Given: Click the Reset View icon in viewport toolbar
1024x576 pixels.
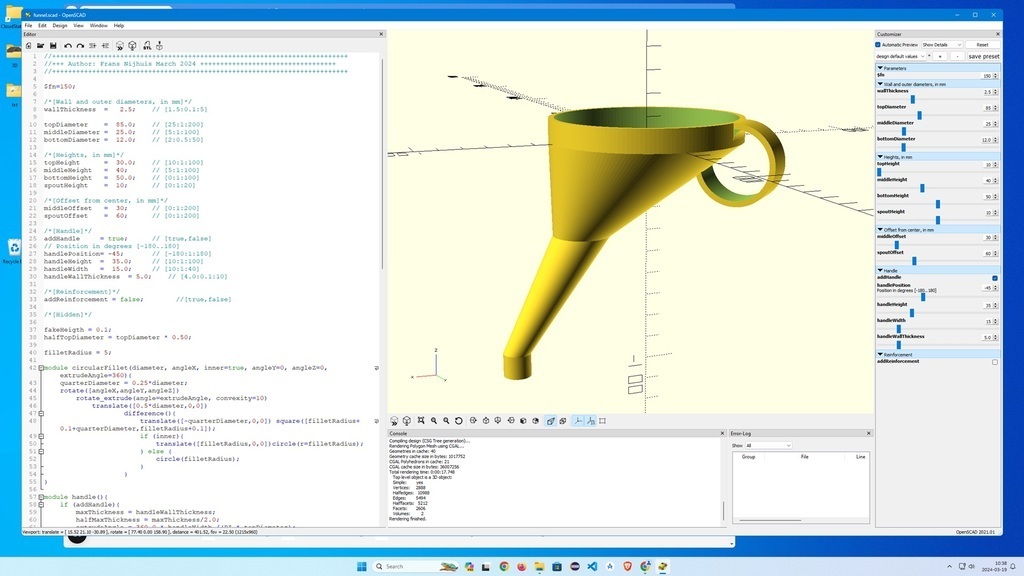Looking at the screenshot, I should tap(458, 421).
